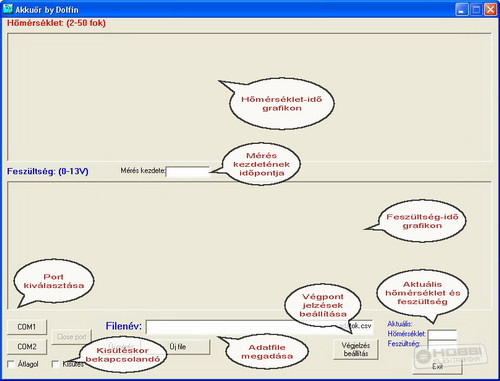Click the Hobbi Elektronika watermark logo
Image resolution: width=500 pixels, height=381 pixels.
451,355
